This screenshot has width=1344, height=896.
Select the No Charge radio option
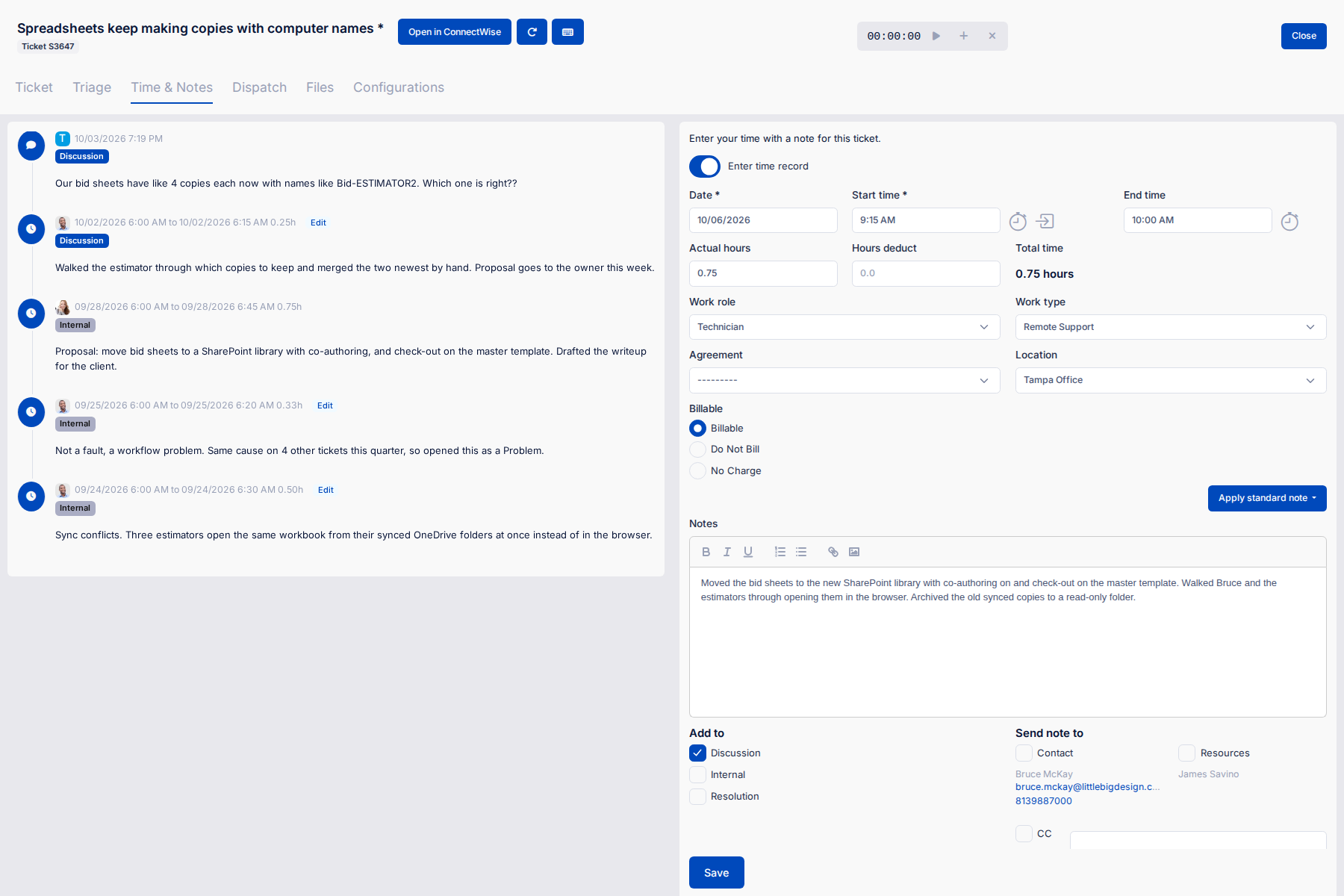pyautogui.click(x=697, y=471)
